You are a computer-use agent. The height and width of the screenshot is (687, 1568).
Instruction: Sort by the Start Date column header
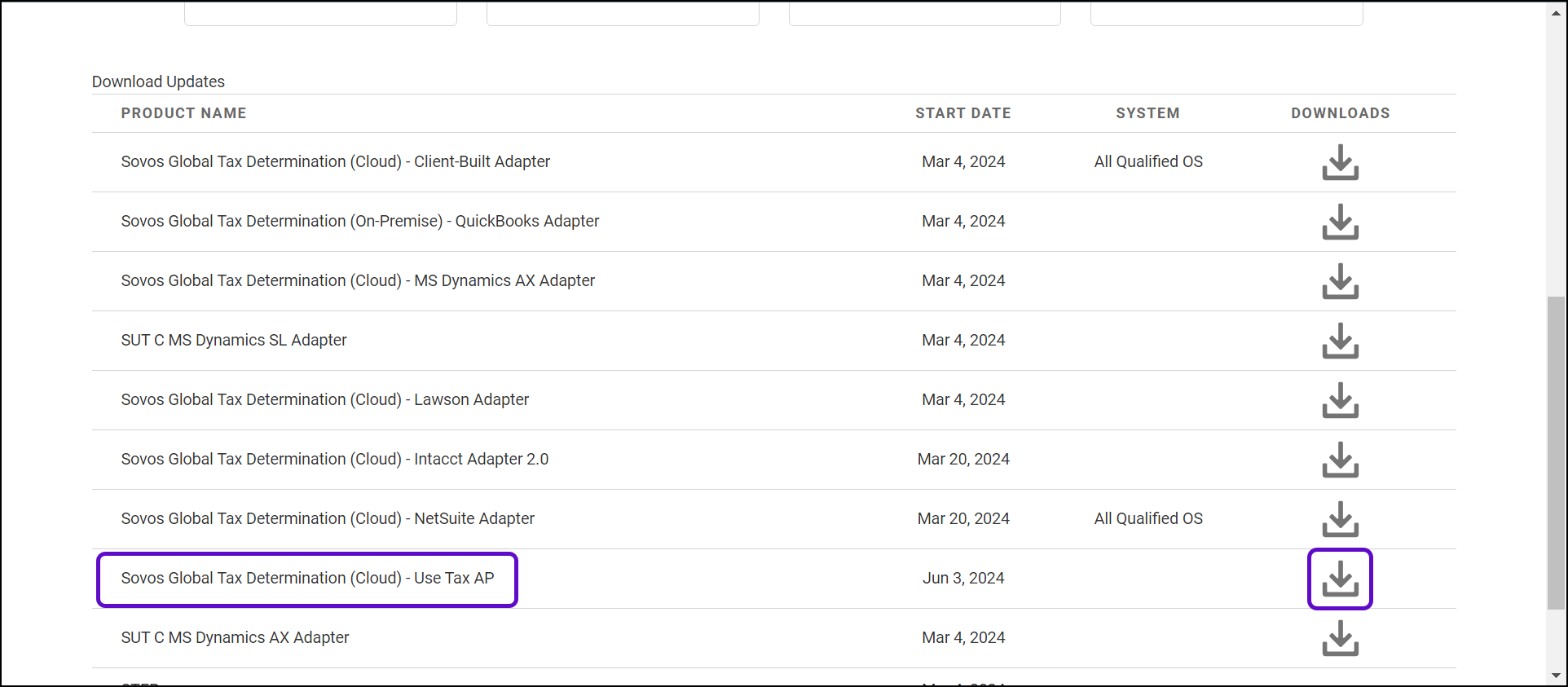[962, 113]
